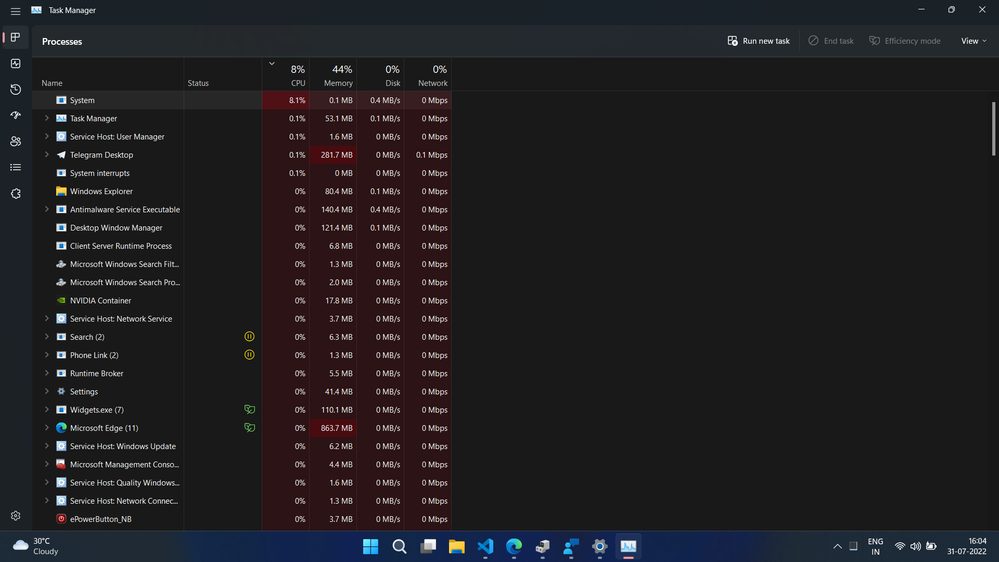Open Task View from taskbar

point(428,547)
